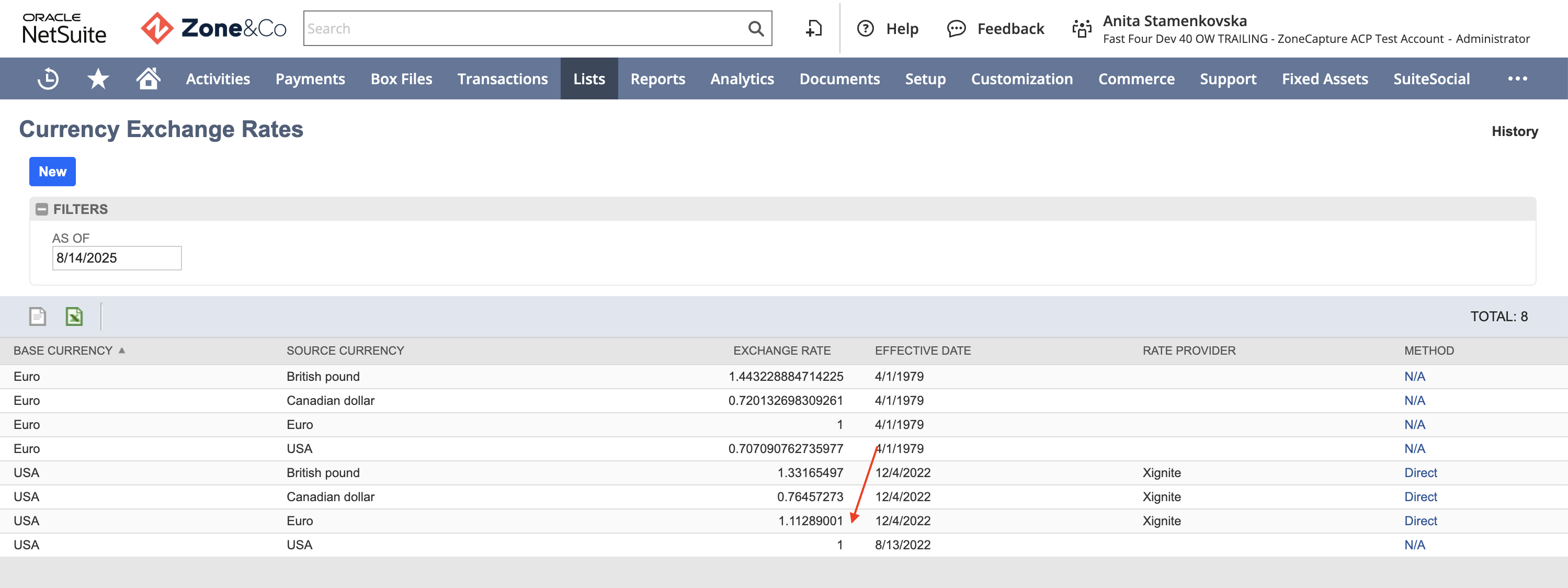Image resolution: width=1568 pixels, height=588 pixels.
Task: Open the Transactions menu
Action: coord(502,78)
